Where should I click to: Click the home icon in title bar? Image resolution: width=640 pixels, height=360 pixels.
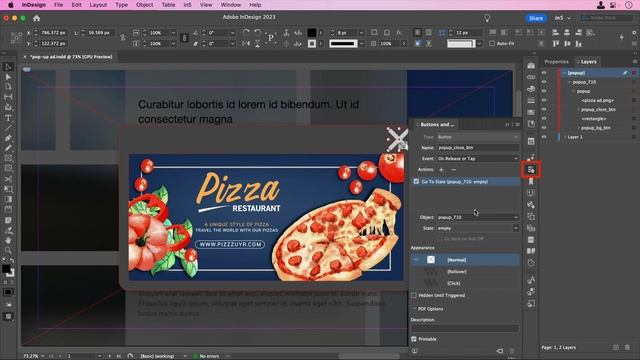tap(37, 18)
